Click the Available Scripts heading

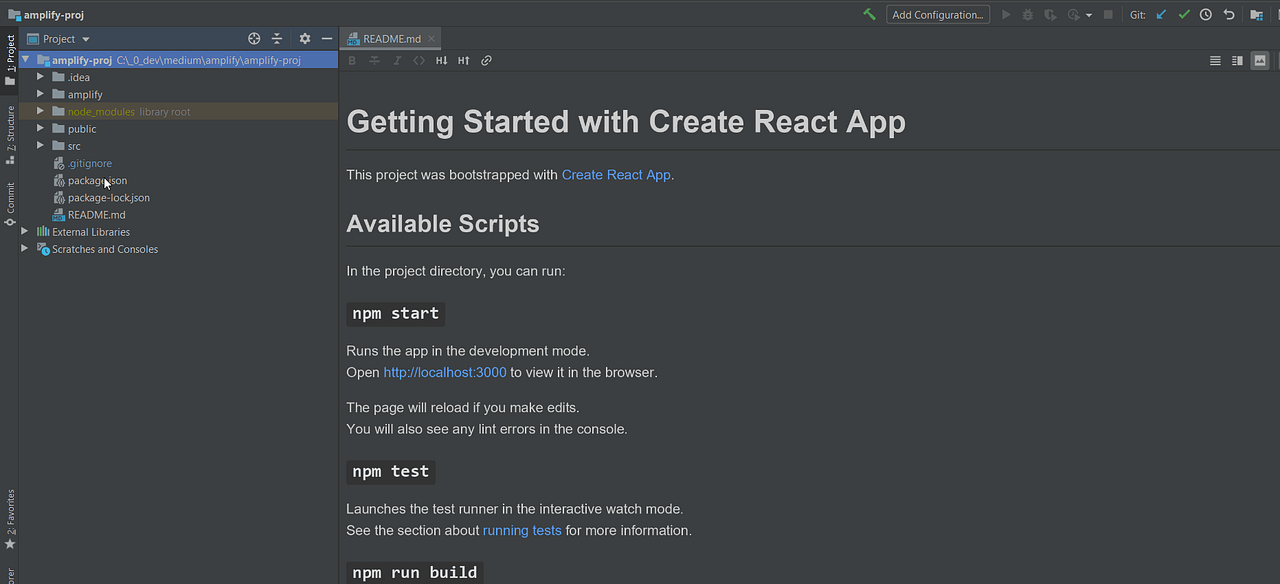(x=443, y=223)
